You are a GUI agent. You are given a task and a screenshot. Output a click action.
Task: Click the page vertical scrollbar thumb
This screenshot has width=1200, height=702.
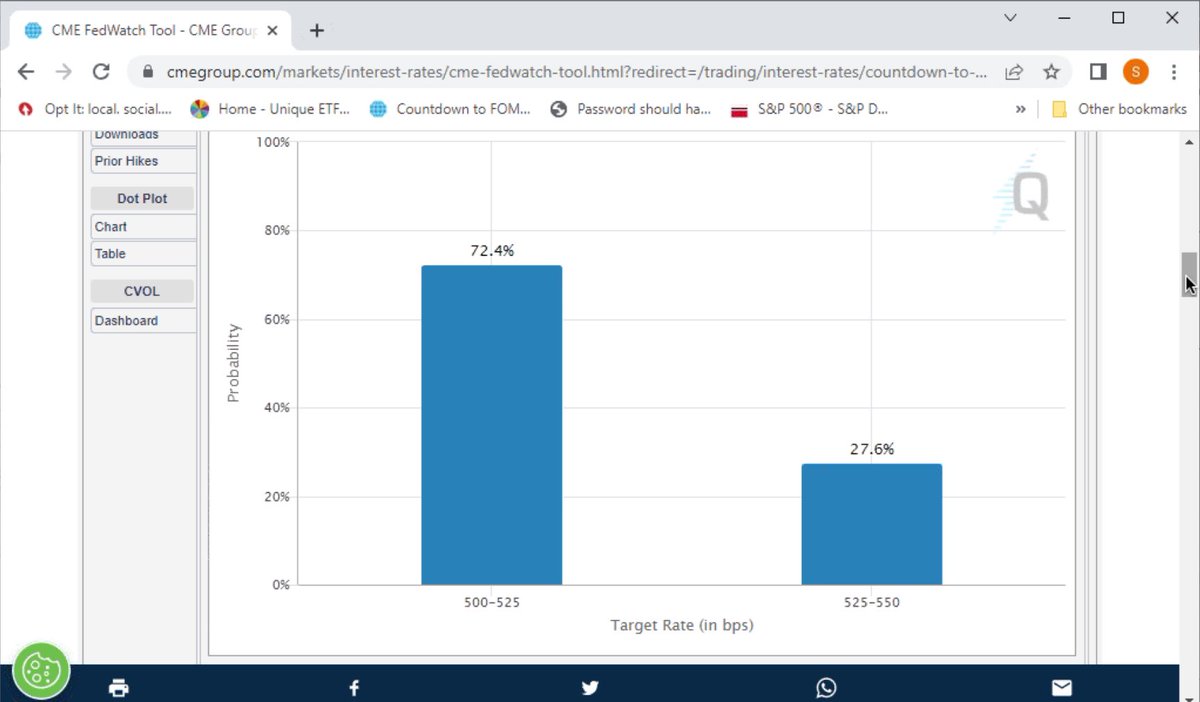click(1189, 274)
